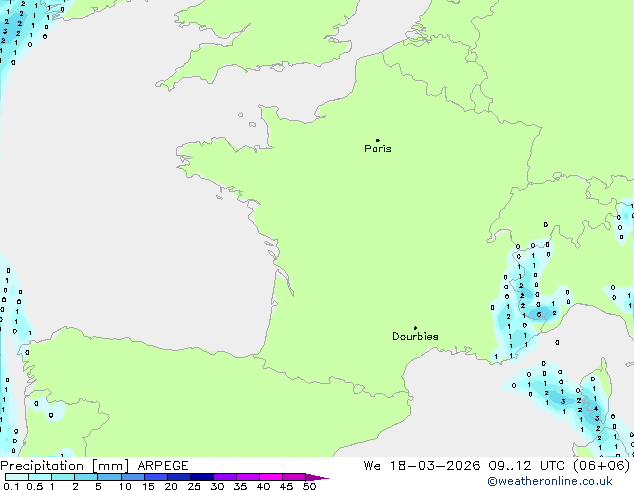Viewport: 634px width, 490px height.
Task: Pick the 0.1–0.5 mm legend swatch
Action: [x=17, y=477]
